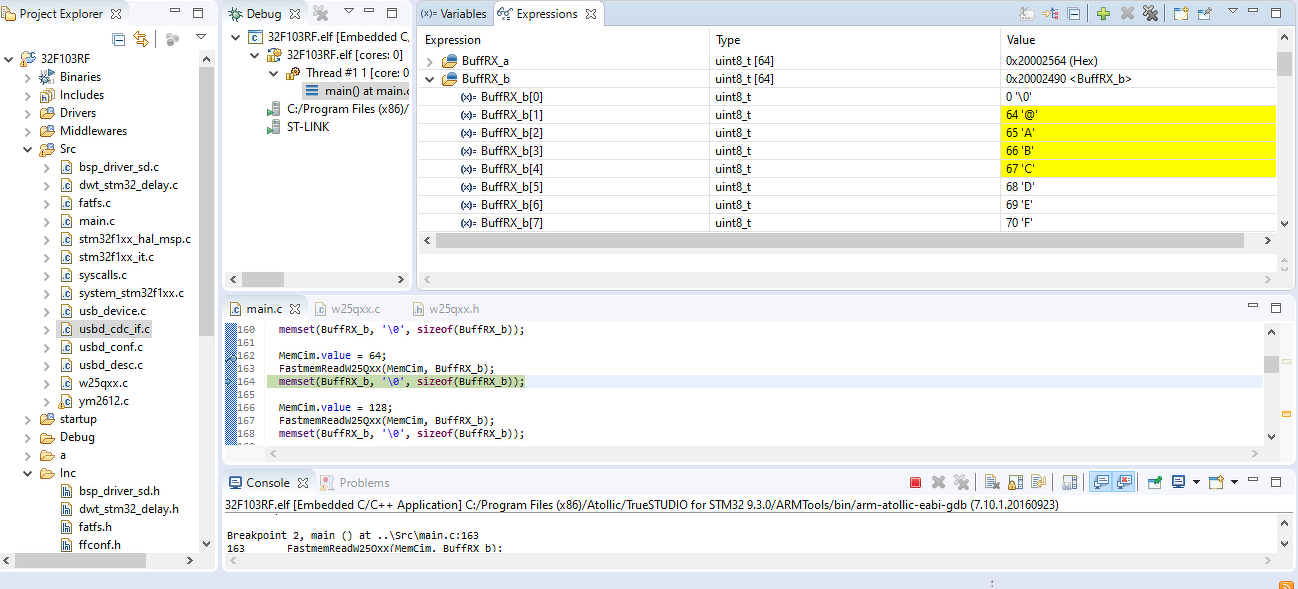Toggle show console when standard error changes

(1124, 482)
